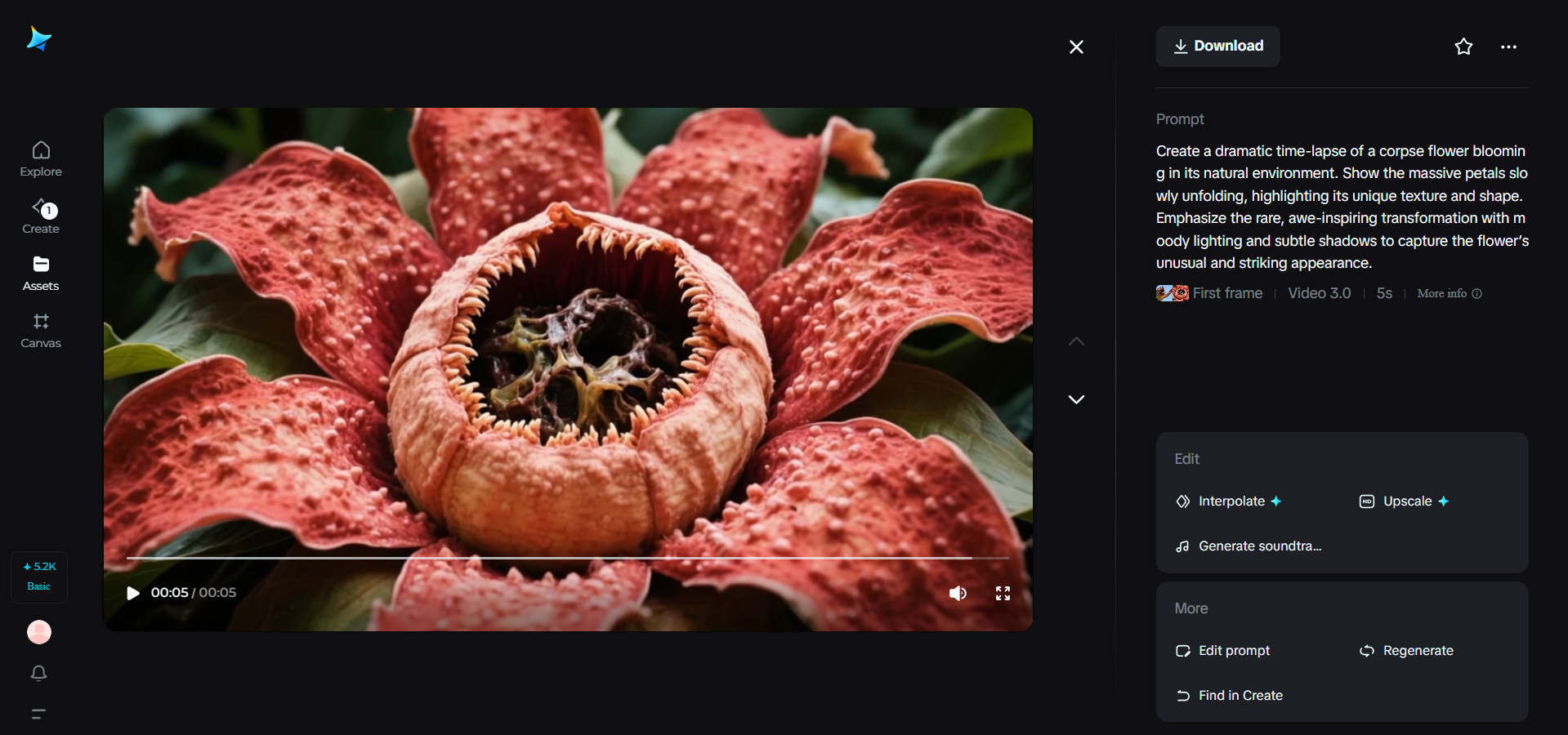1568x735 pixels.
Task: Regenerate the video
Action: pos(1406,651)
